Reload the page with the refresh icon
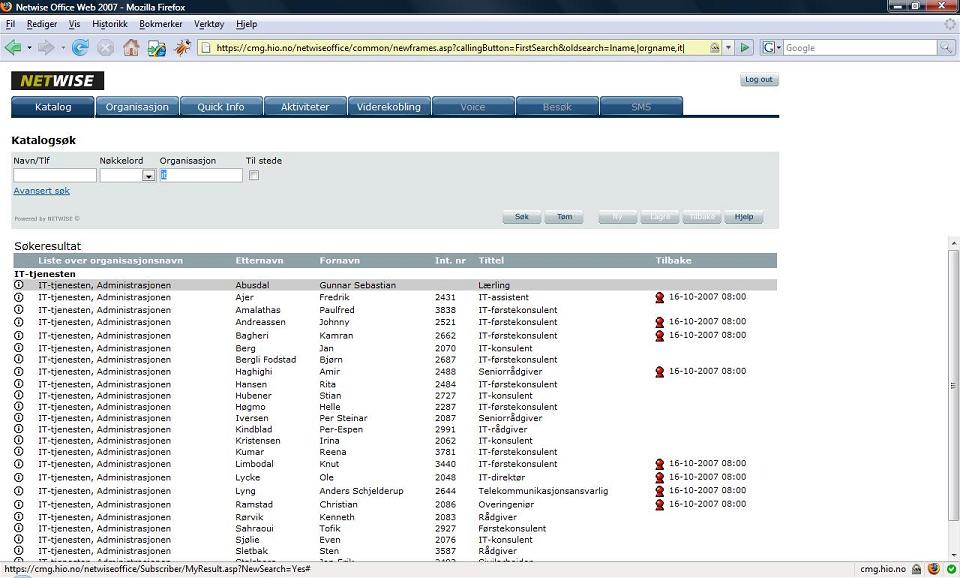 pos(80,47)
